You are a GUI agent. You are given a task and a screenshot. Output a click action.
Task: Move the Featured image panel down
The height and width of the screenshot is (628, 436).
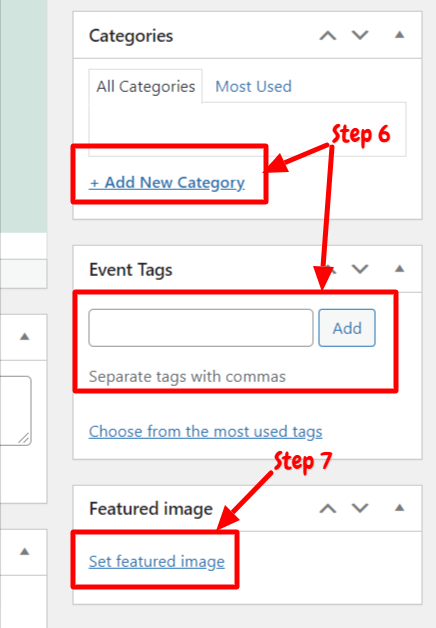tap(360, 508)
